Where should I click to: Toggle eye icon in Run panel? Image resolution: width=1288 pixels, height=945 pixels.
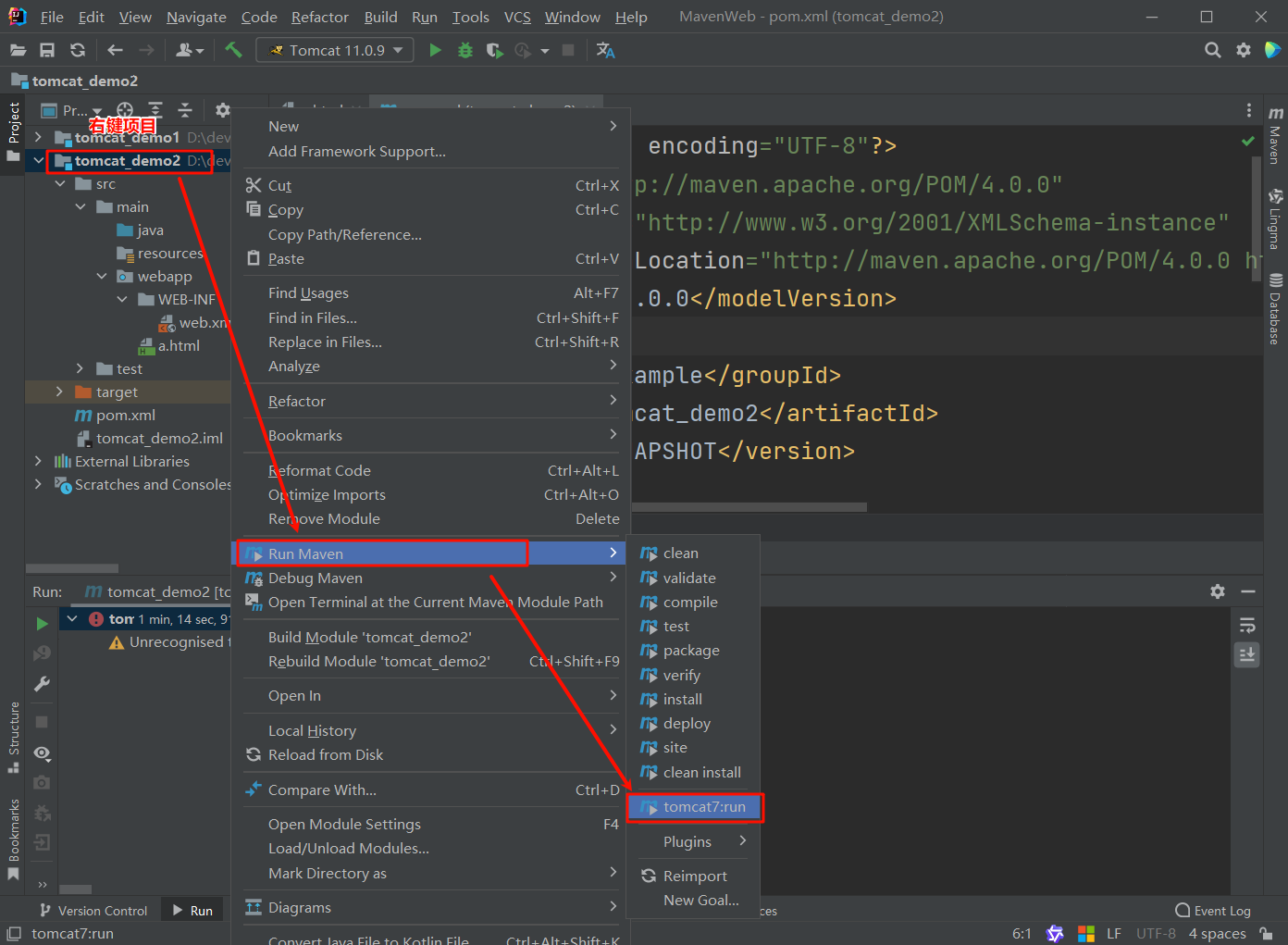(x=42, y=753)
